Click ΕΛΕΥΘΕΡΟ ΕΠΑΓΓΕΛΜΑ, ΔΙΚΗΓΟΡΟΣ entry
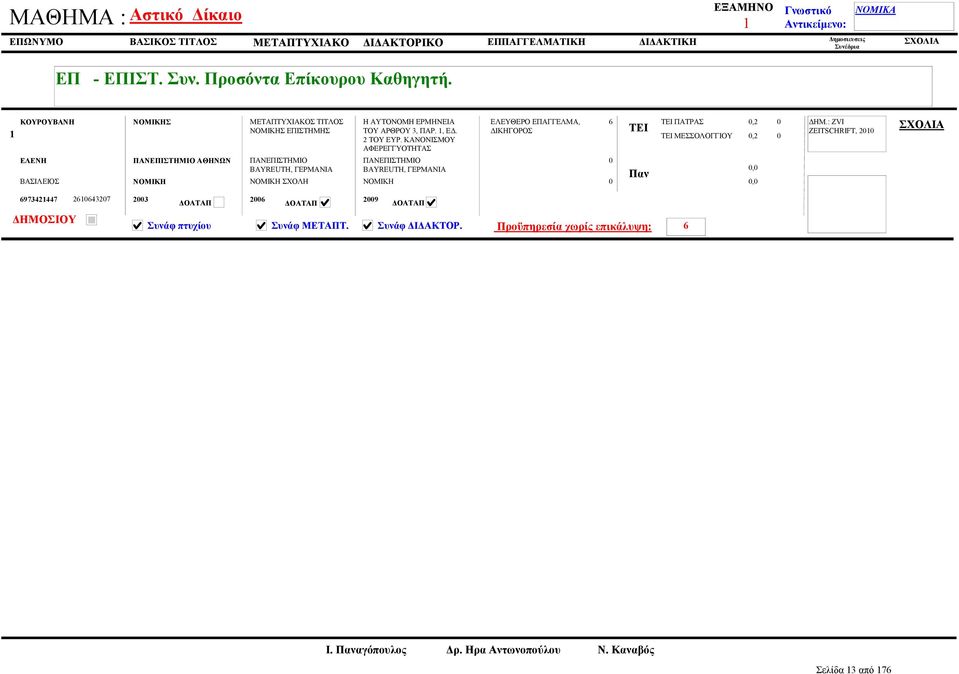Viewport: 959px width, 674px height. 535,127
